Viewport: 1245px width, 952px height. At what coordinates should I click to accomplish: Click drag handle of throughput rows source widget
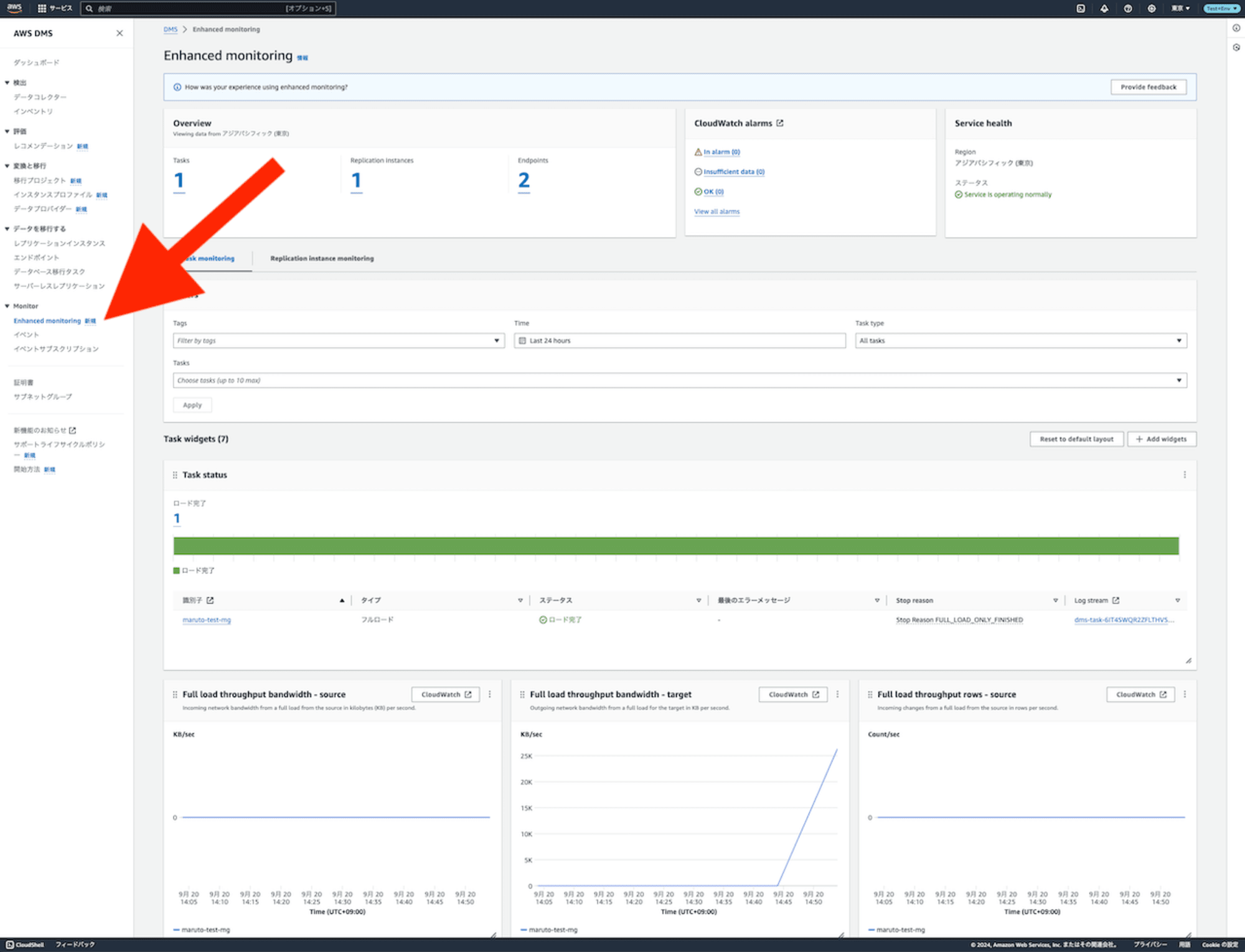click(870, 694)
